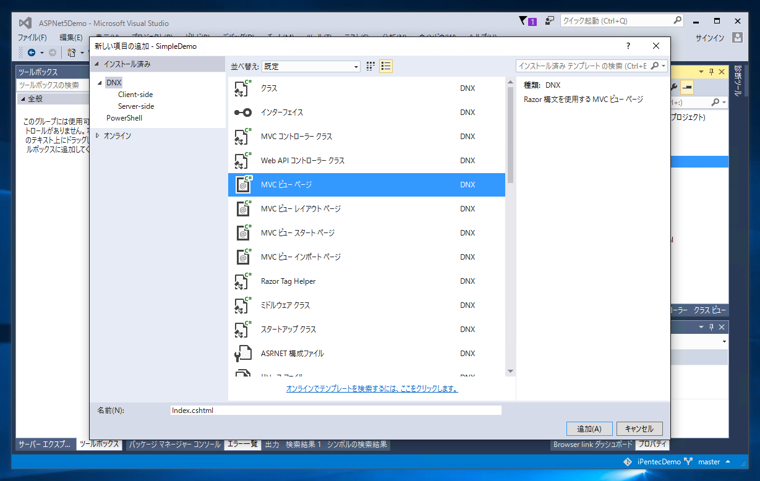
Task: Click the iPentecDemo repository icon in status bar
Action: coord(627,462)
